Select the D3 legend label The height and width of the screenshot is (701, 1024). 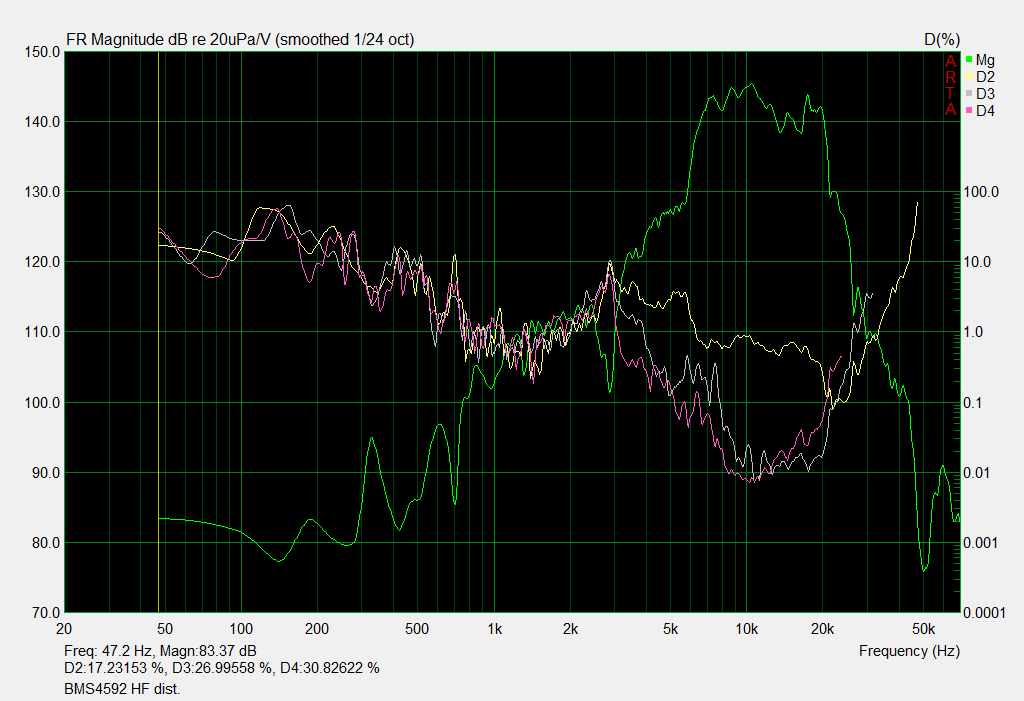985,94
